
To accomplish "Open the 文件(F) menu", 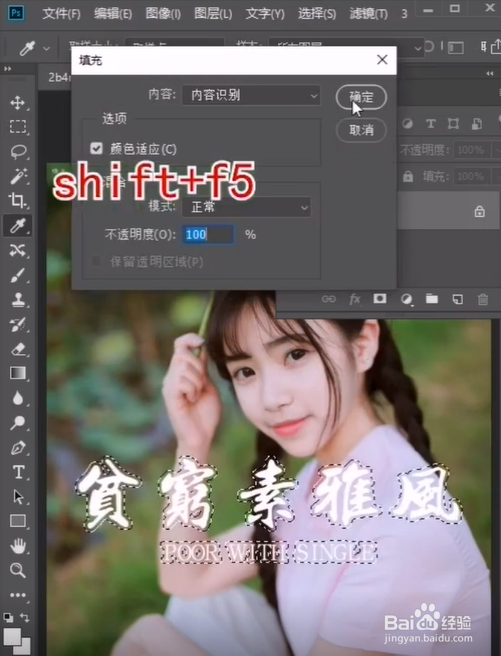I will [x=61, y=13].
